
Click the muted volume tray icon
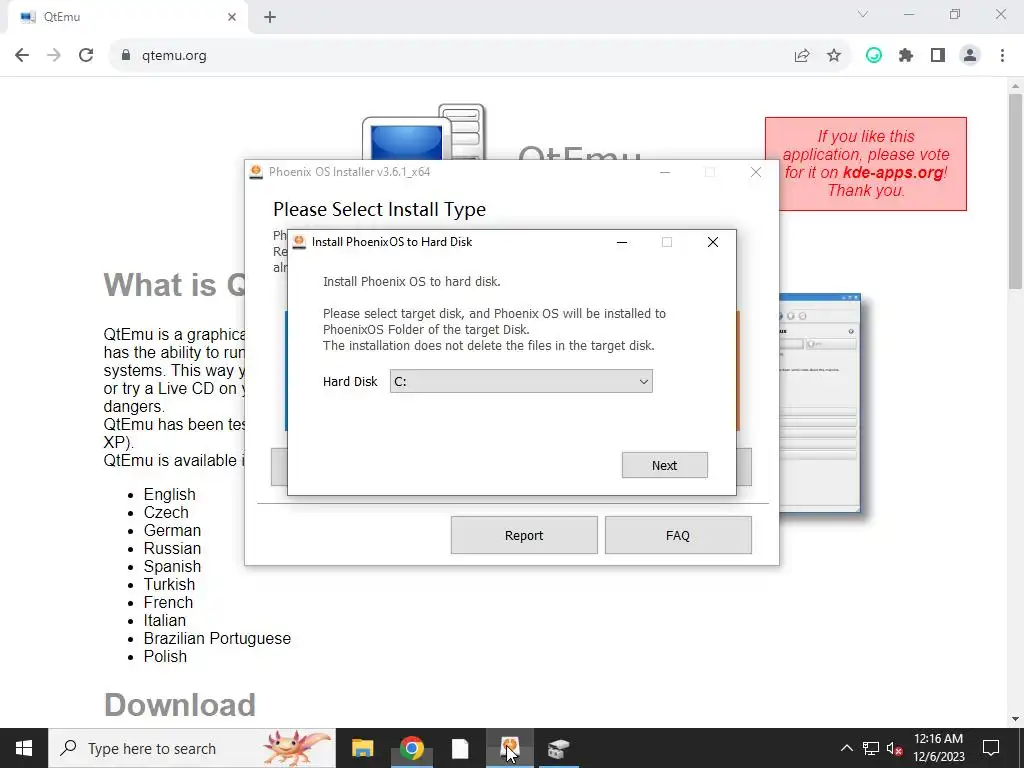click(x=895, y=748)
